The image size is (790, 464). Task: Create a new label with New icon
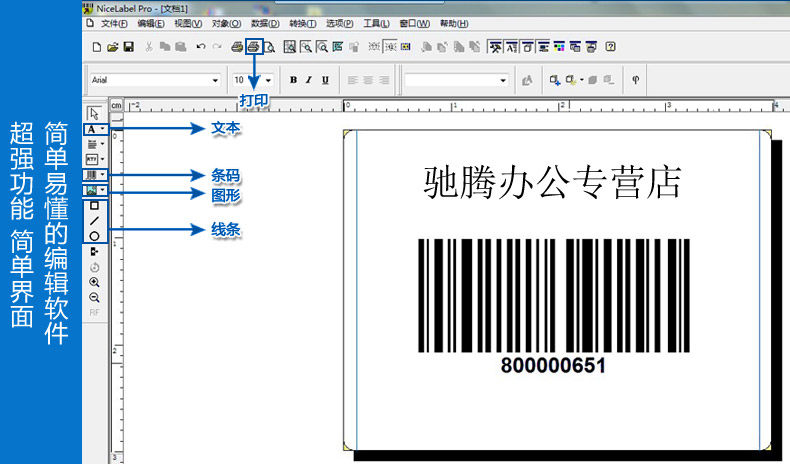pyautogui.click(x=97, y=47)
